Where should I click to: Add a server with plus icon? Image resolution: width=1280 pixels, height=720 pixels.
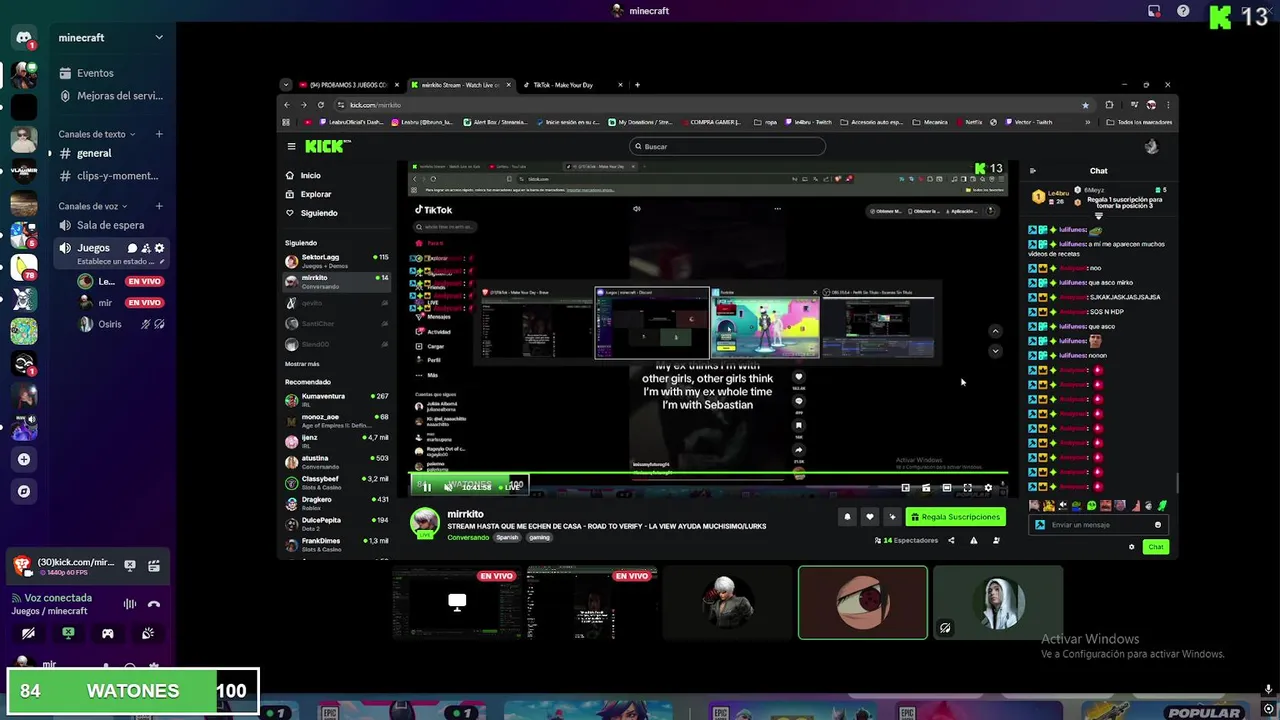24,459
